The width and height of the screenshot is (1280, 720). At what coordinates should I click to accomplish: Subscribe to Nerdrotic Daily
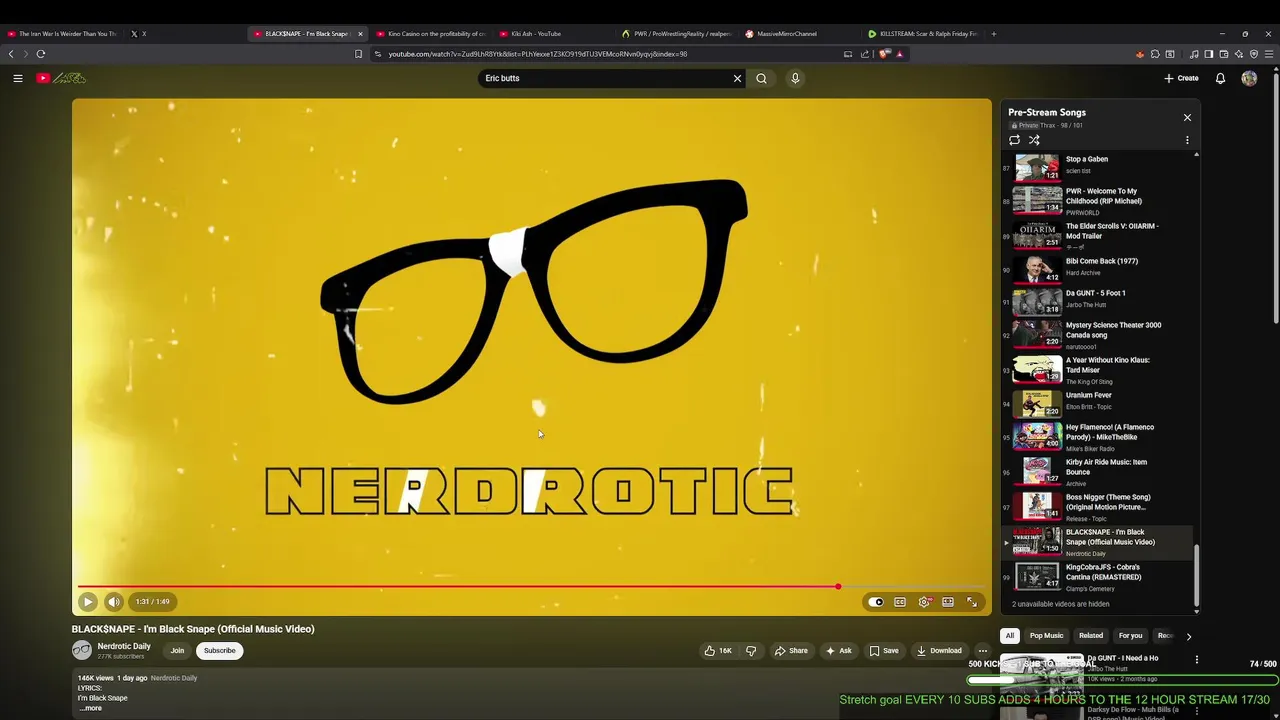[219, 651]
